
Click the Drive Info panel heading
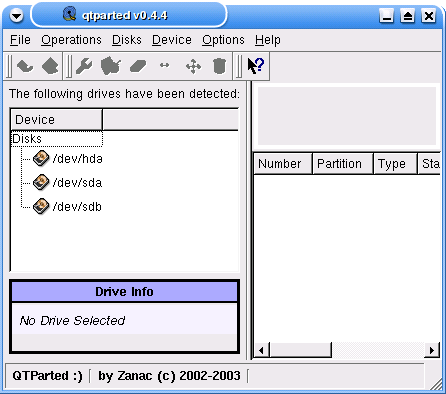pos(124,292)
